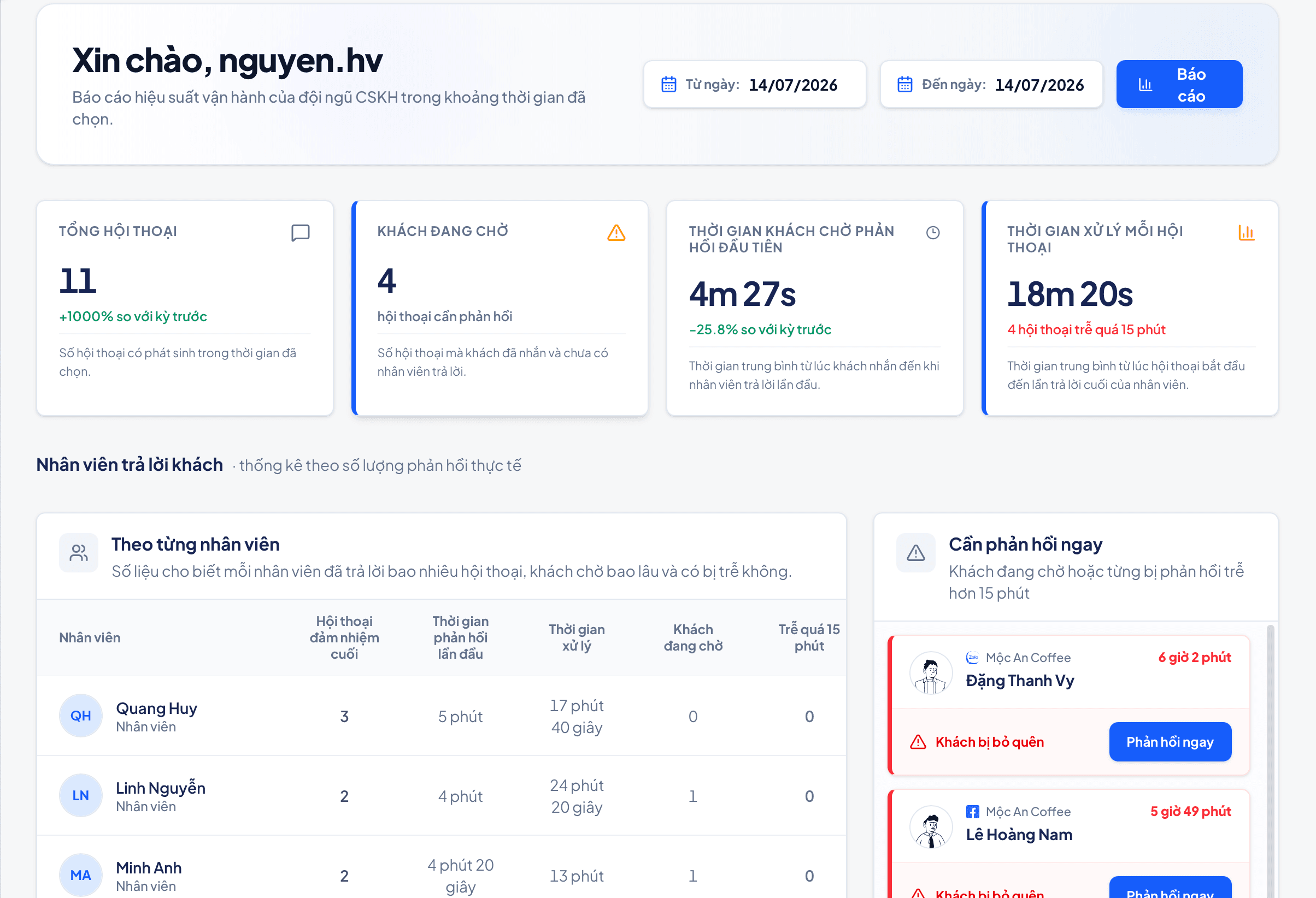The height and width of the screenshot is (898, 1316).
Task: Click the Hội thoại đảm nhiệm cuối header
Action: [344, 637]
